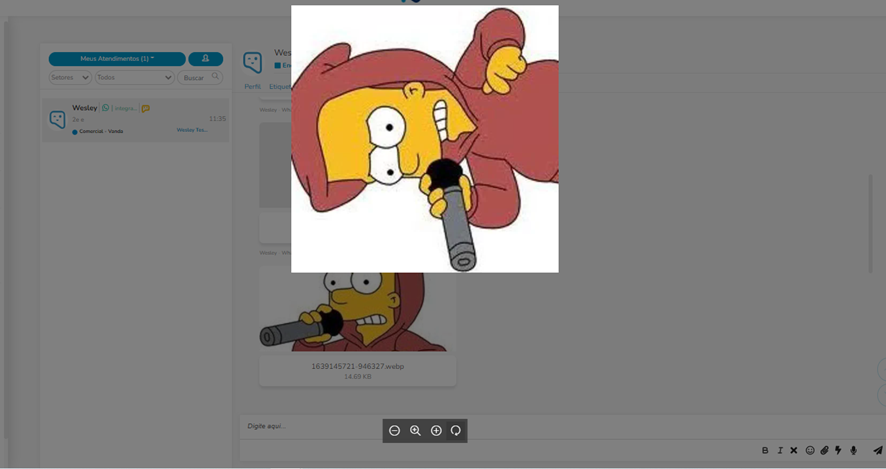Screen dimensions: 886x469
Task: Click the cartoon thumbnail in the chat
Action: click(x=357, y=312)
